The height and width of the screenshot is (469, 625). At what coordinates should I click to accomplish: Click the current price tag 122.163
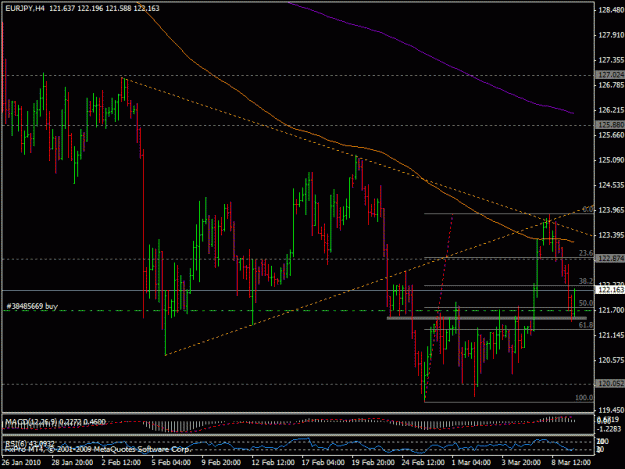pyautogui.click(x=610, y=290)
